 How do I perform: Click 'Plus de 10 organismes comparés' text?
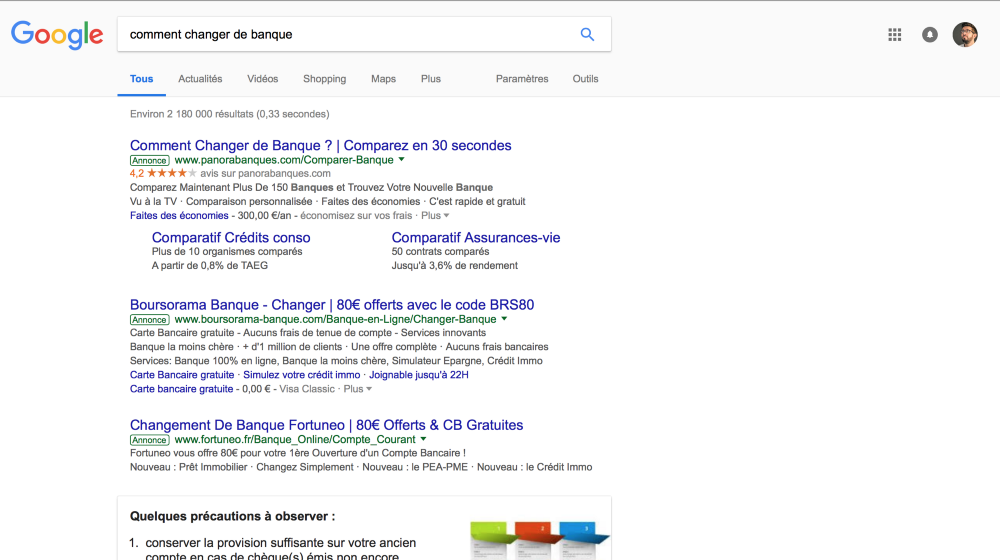coord(227,251)
